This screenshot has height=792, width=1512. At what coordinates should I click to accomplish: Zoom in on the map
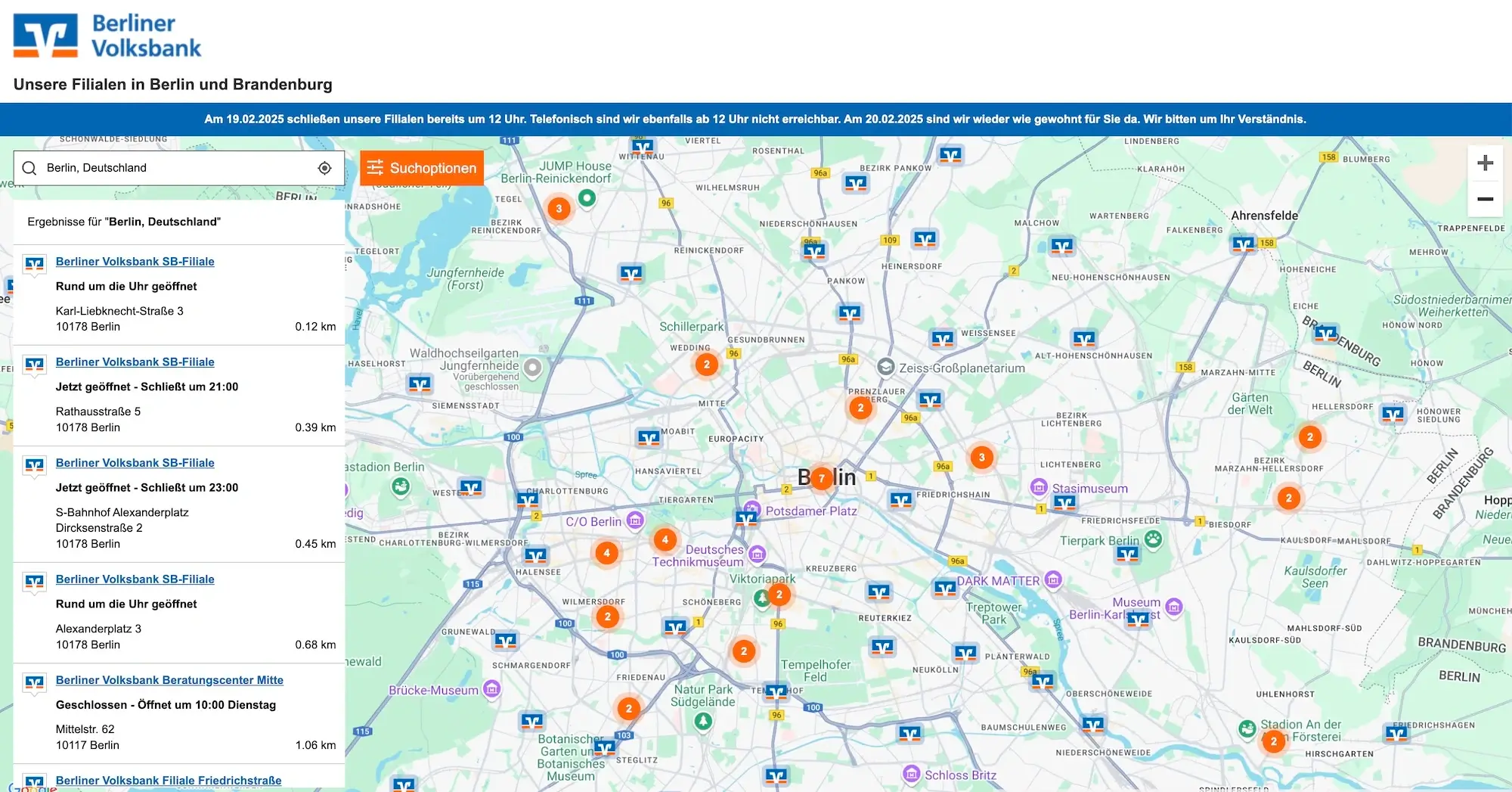1485,163
